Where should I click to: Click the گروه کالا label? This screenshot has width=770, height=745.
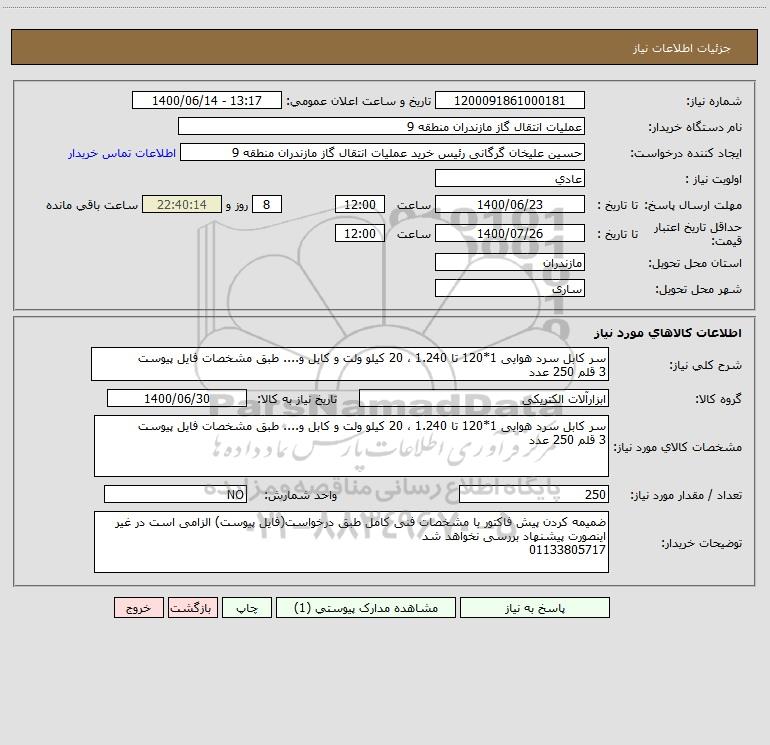pyautogui.click(x=718, y=399)
